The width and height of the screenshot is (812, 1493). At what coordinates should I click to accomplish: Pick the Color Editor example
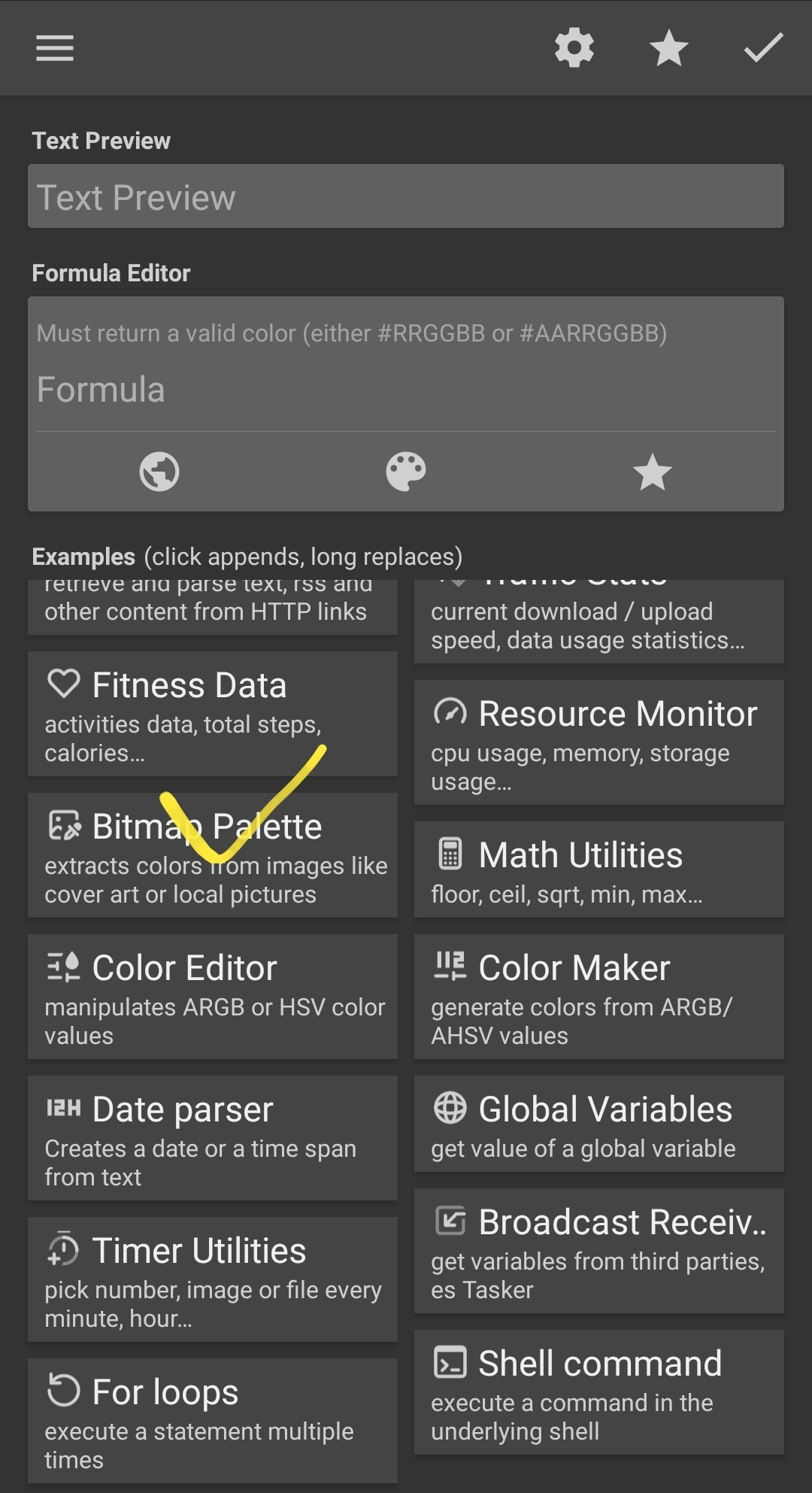(x=213, y=996)
